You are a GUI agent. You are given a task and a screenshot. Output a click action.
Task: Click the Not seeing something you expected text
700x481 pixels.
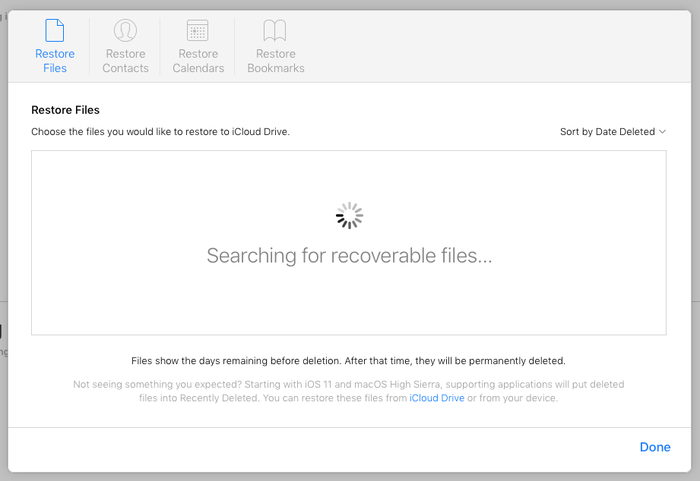pos(349,391)
